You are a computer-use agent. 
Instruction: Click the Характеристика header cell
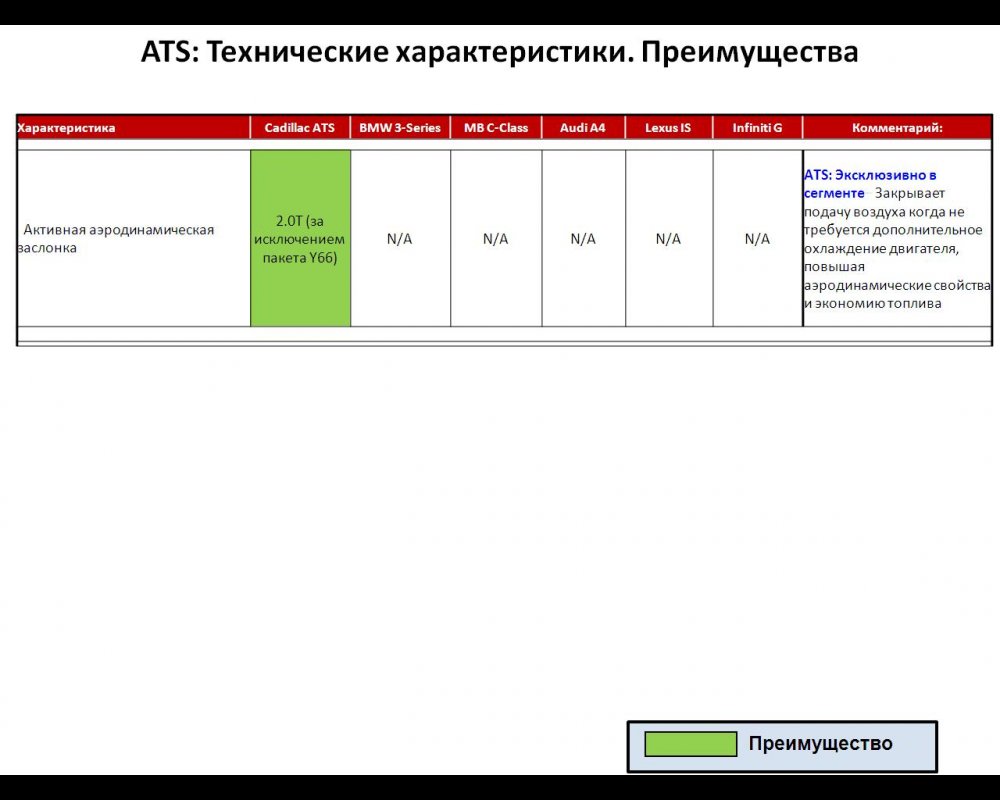click(x=65, y=127)
